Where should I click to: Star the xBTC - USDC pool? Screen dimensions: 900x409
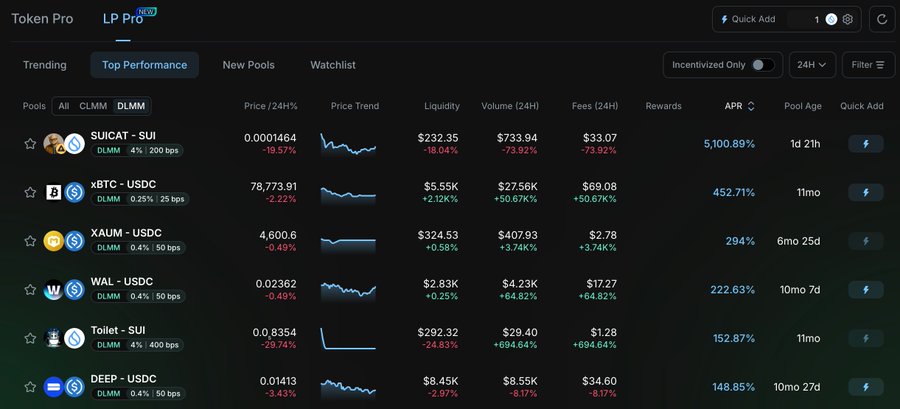[x=30, y=192]
